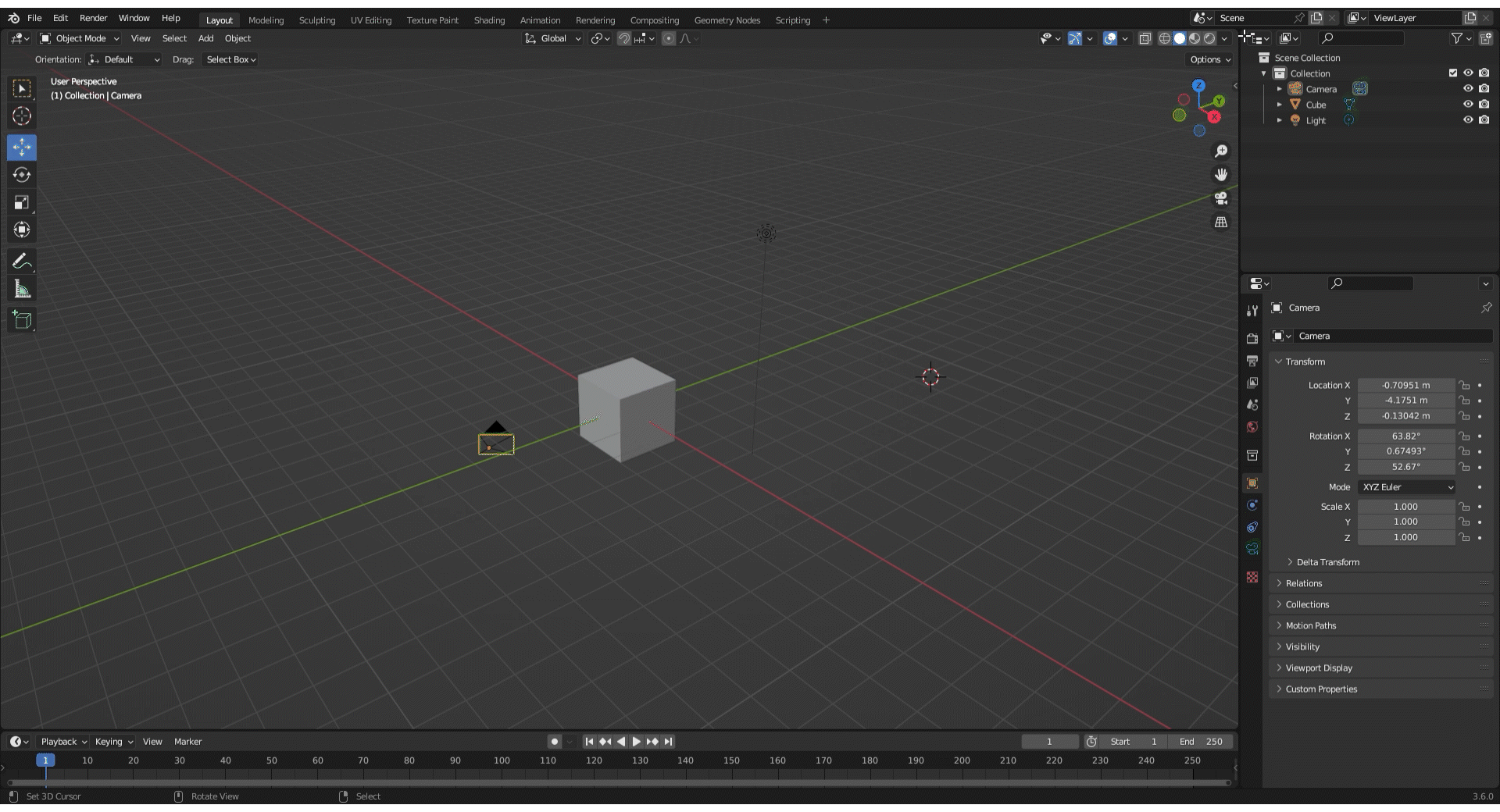The image size is (1500, 812).
Task: Switch to orthographic/perspective grid view icon
Action: click(1220, 223)
